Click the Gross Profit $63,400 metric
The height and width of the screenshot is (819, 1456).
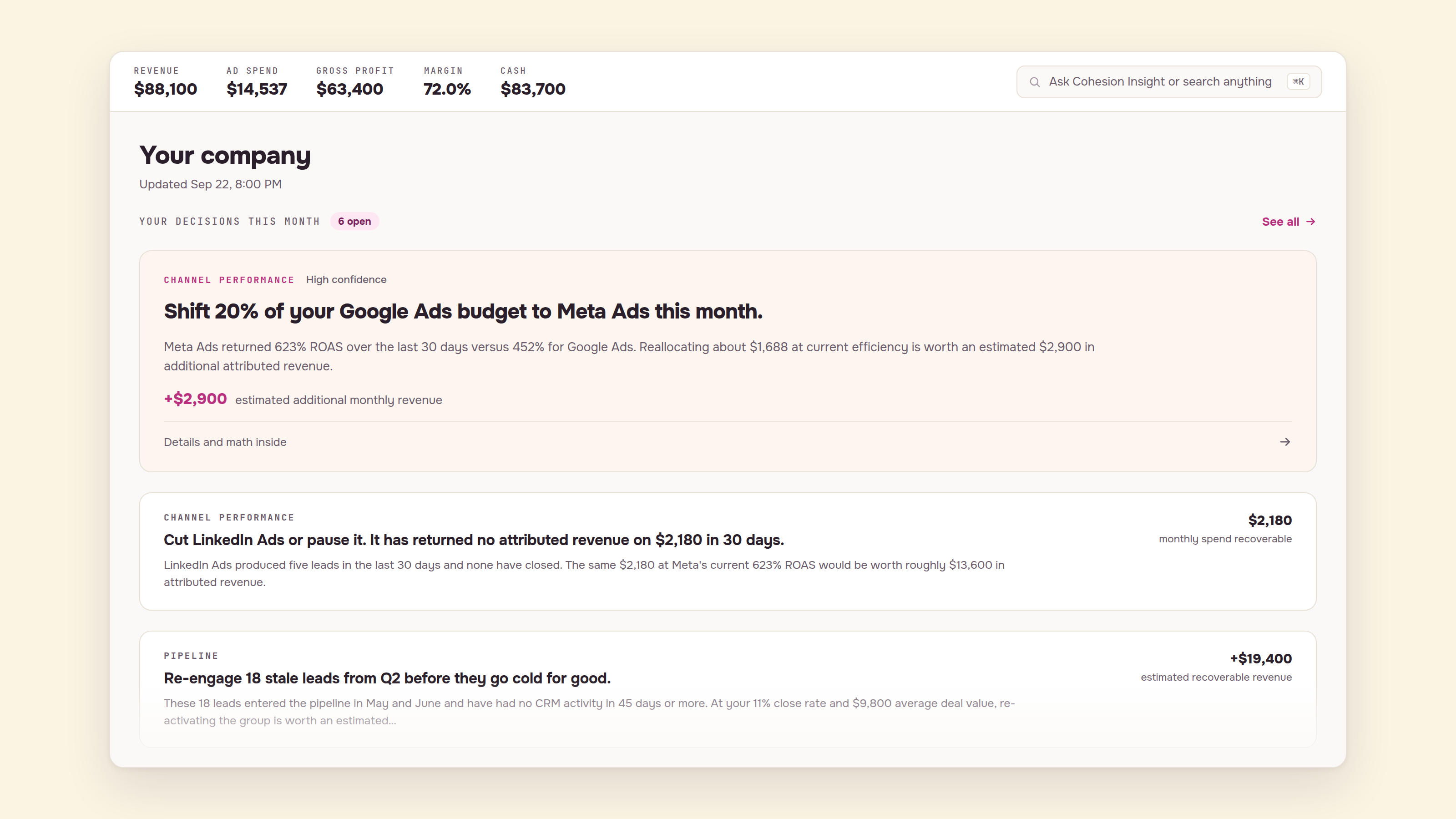[354, 82]
